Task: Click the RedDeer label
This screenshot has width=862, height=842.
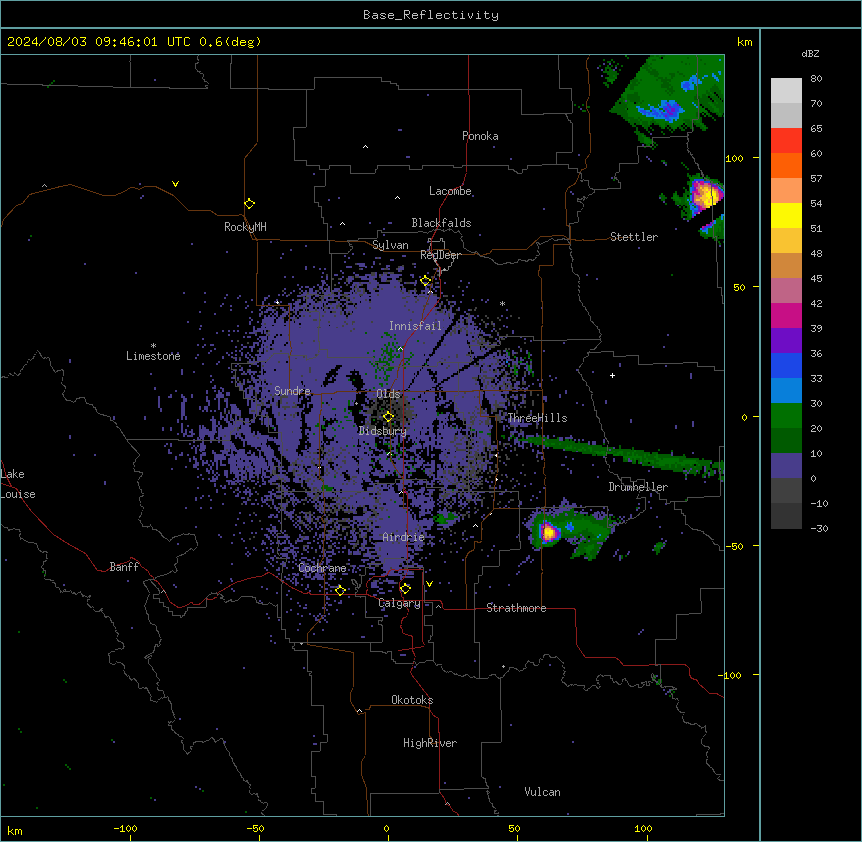Action: (440, 255)
